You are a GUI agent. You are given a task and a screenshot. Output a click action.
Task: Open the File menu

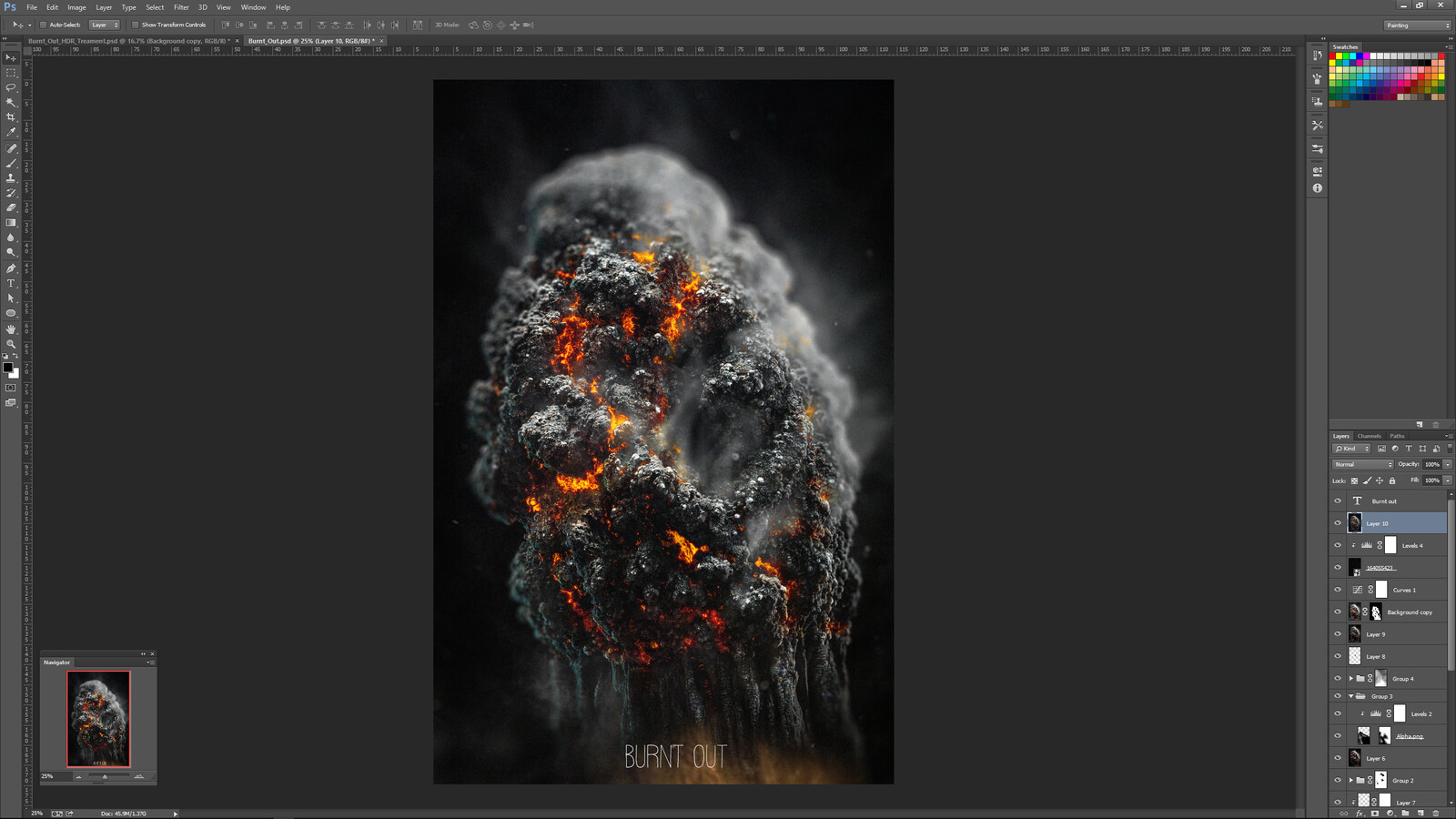point(32,7)
